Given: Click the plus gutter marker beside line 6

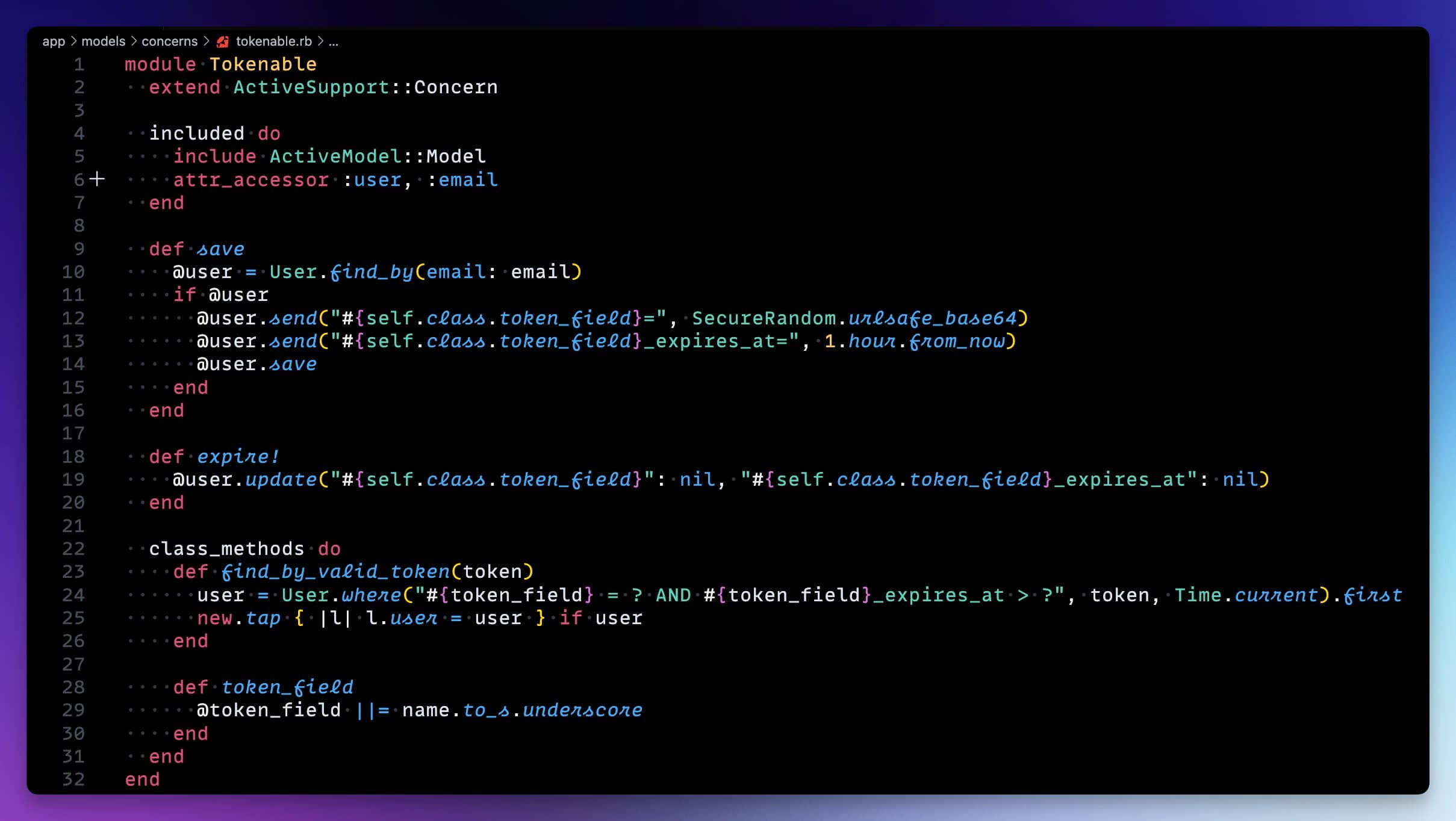Looking at the screenshot, I should tap(97, 179).
